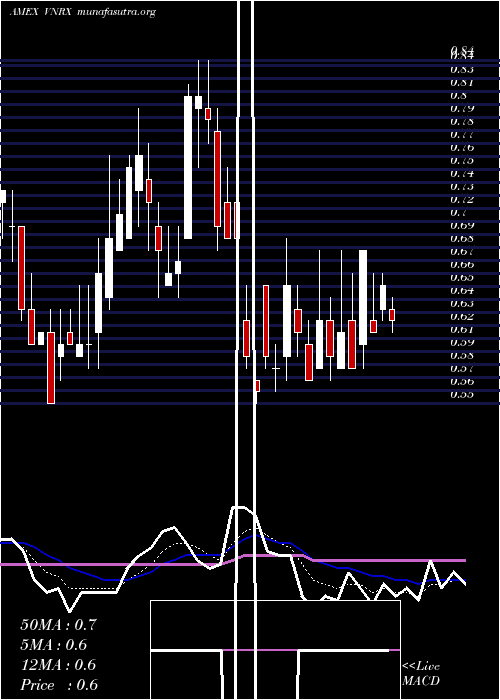Viewport: 500px width, 700px height.
Task: Click the 0.79 price axis label
Action: (x=462, y=108)
